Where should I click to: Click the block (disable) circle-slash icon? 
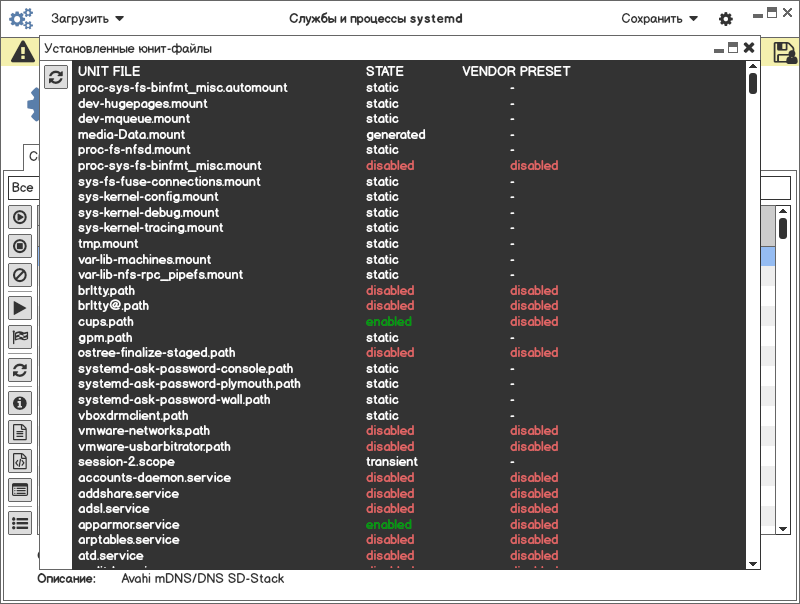click(20, 274)
